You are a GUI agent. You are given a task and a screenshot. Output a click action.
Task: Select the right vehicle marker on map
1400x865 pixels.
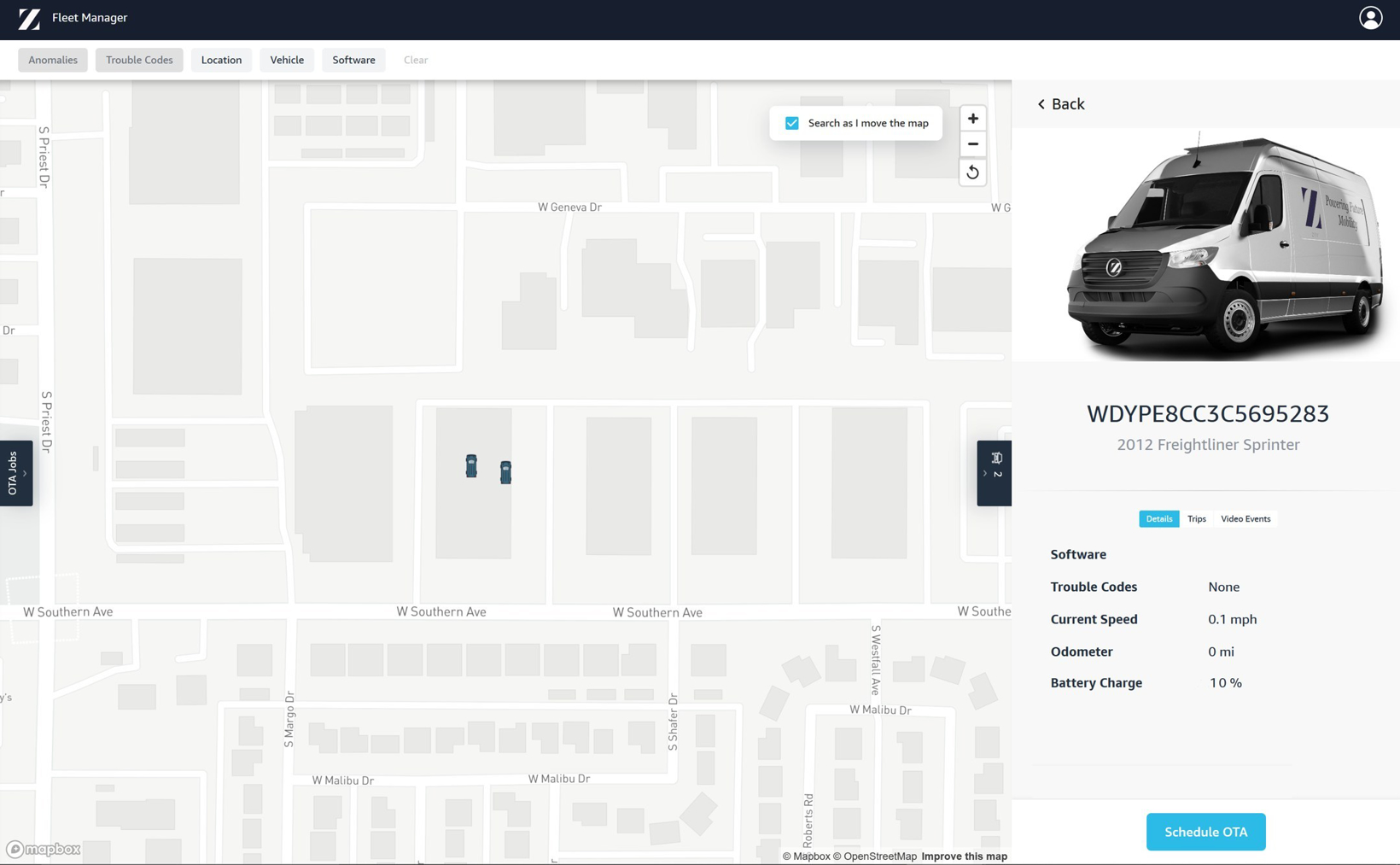pos(505,472)
